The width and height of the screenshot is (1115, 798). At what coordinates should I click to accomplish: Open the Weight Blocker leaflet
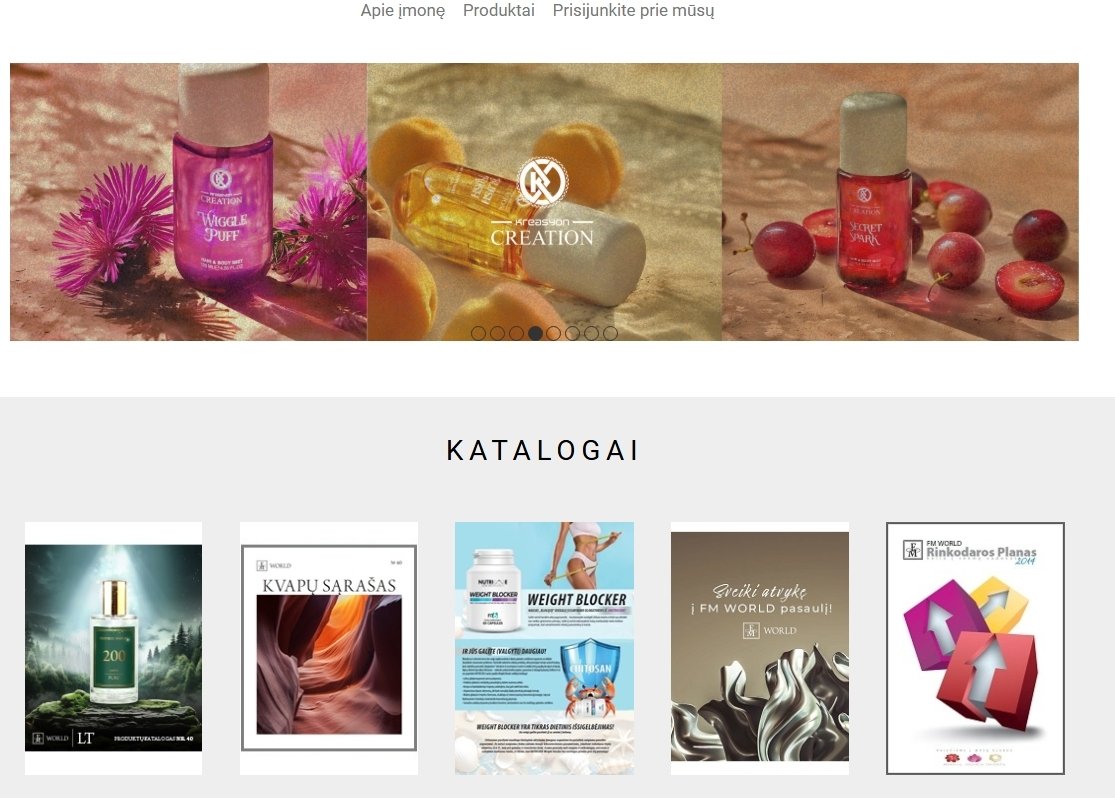pos(544,648)
